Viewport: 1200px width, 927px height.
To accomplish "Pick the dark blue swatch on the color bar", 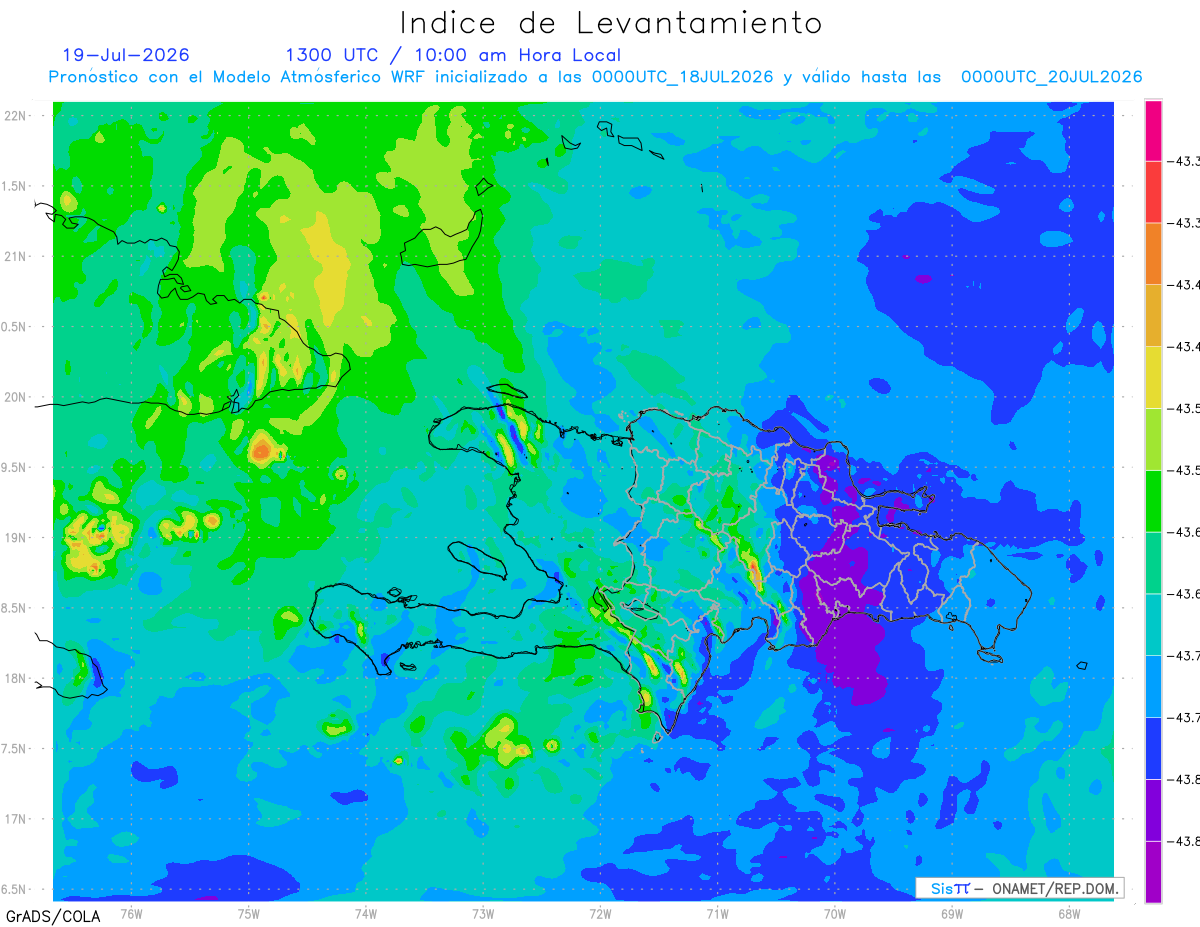I will [x=1153, y=748].
